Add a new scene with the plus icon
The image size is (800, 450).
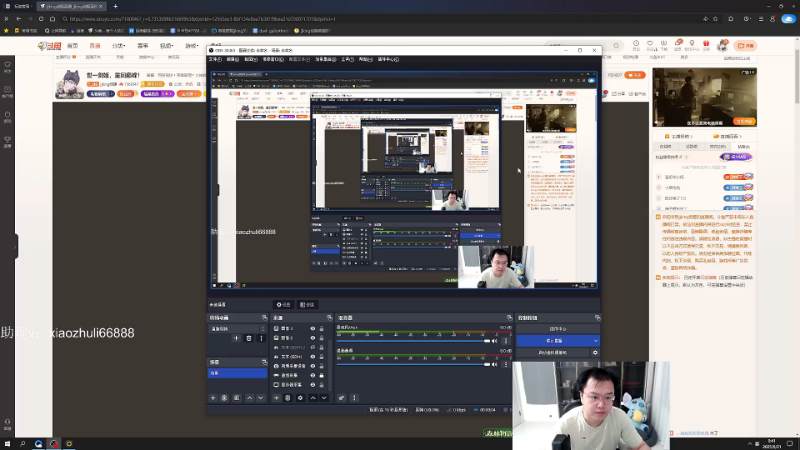(213, 398)
